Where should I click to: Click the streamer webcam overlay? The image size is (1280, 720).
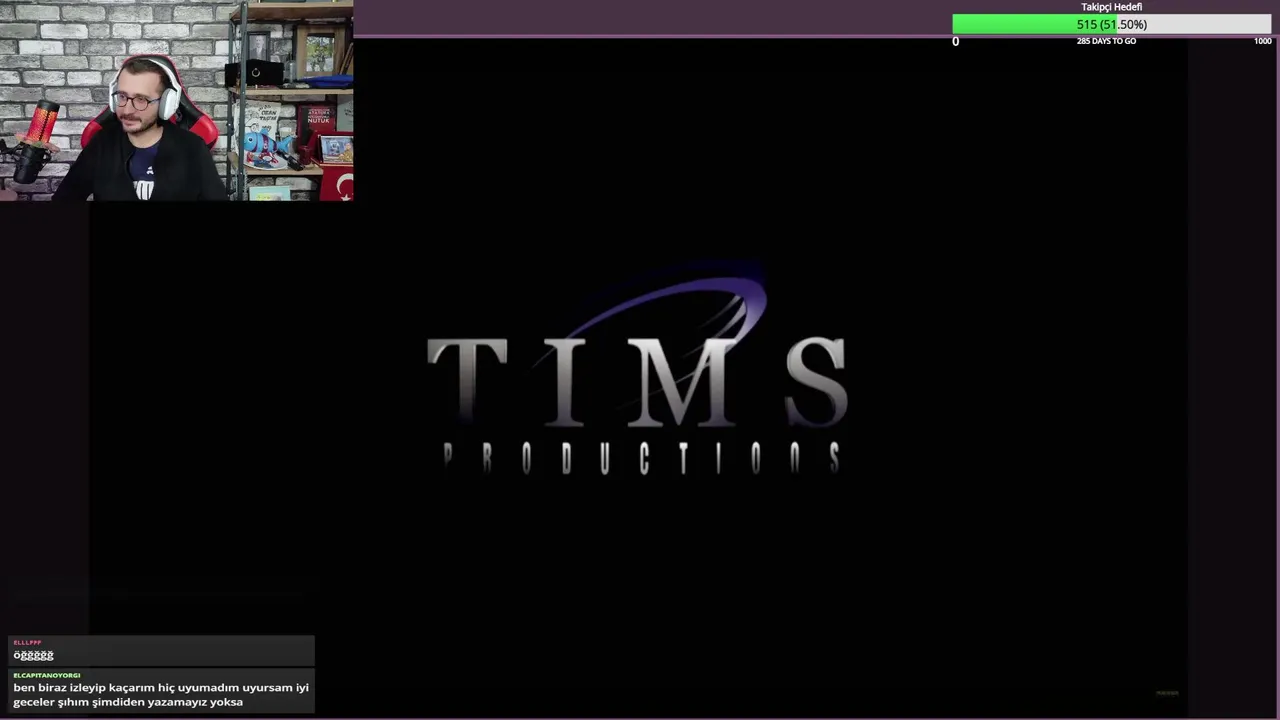click(176, 100)
